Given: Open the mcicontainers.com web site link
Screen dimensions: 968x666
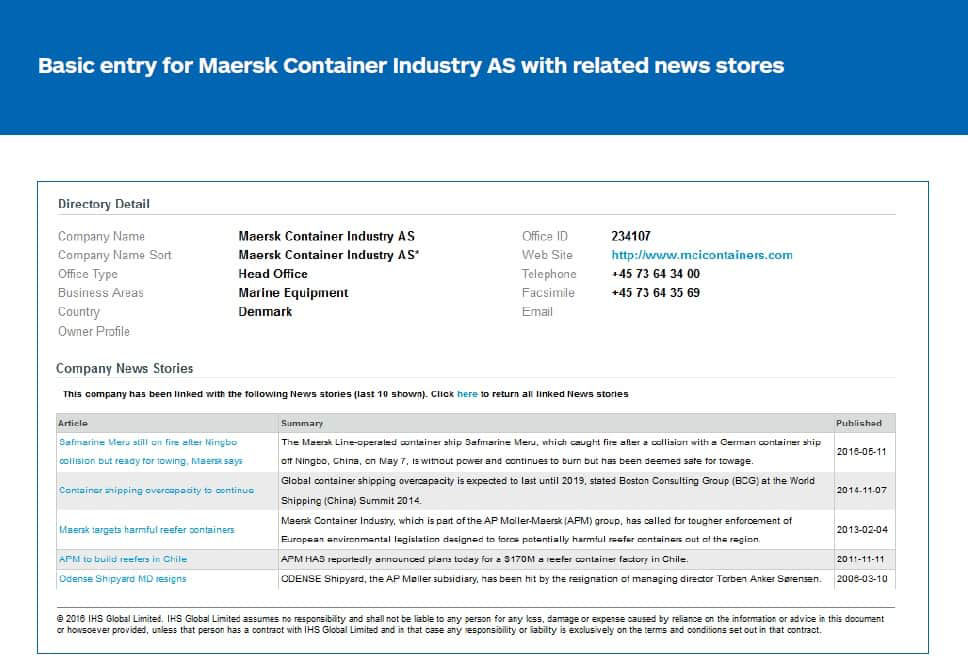Looking at the screenshot, I should click(701, 255).
